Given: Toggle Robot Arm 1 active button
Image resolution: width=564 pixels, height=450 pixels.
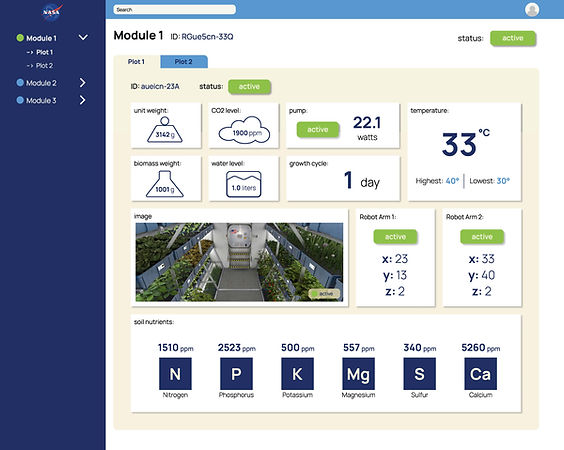Looking at the screenshot, I should [395, 237].
